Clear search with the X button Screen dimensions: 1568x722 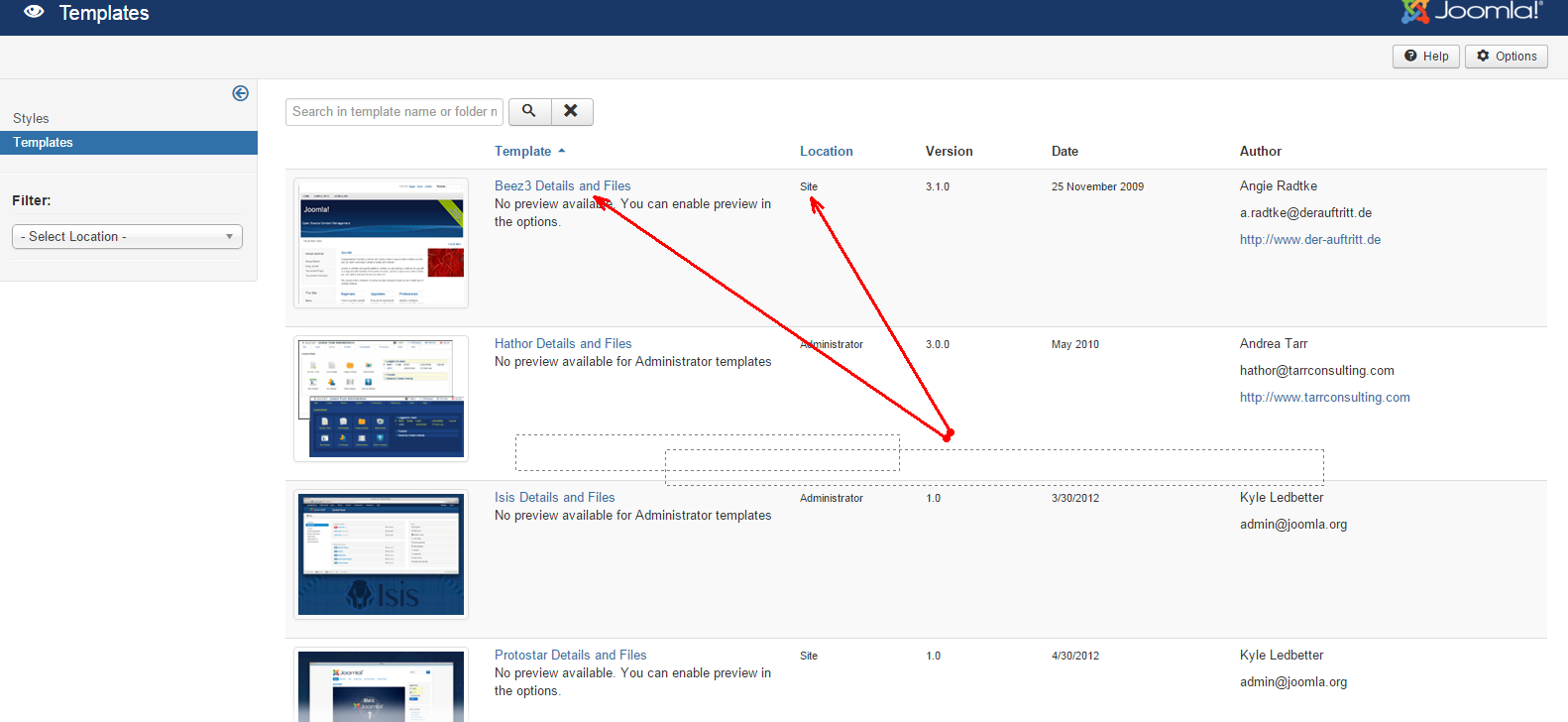click(571, 111)
